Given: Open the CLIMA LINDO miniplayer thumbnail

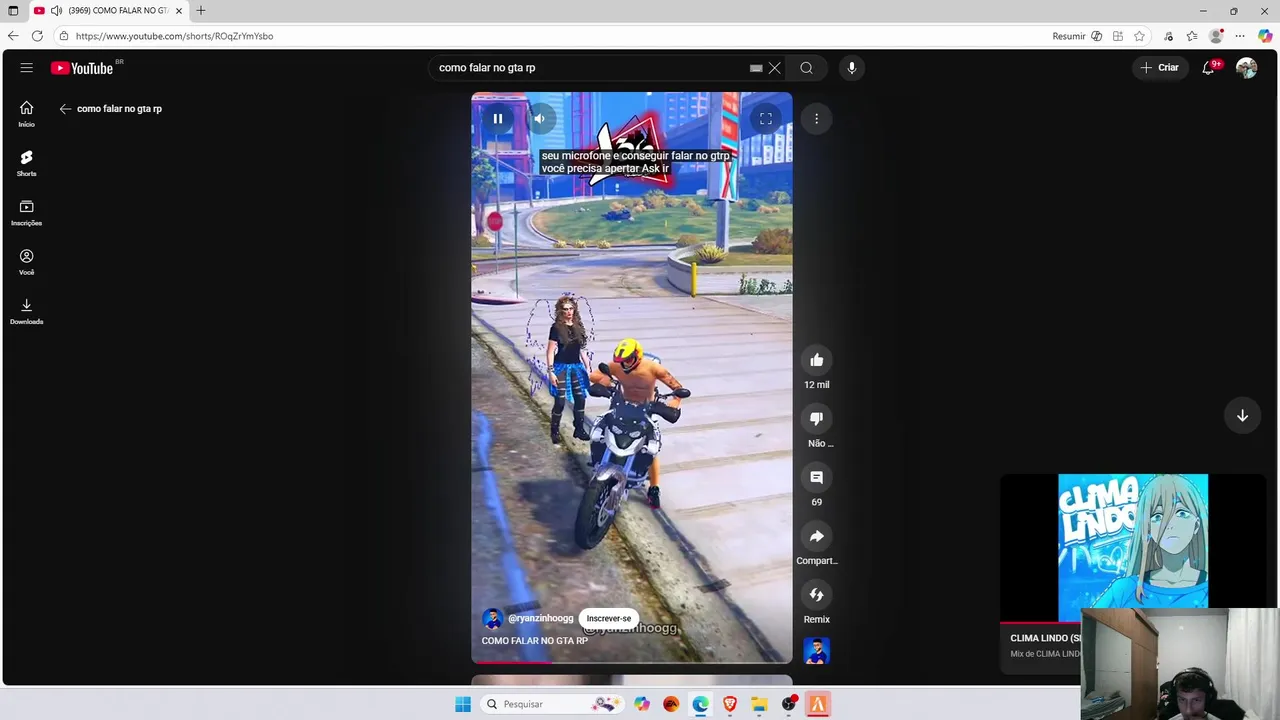Looking at the screenshot, I should (1133, 548).
